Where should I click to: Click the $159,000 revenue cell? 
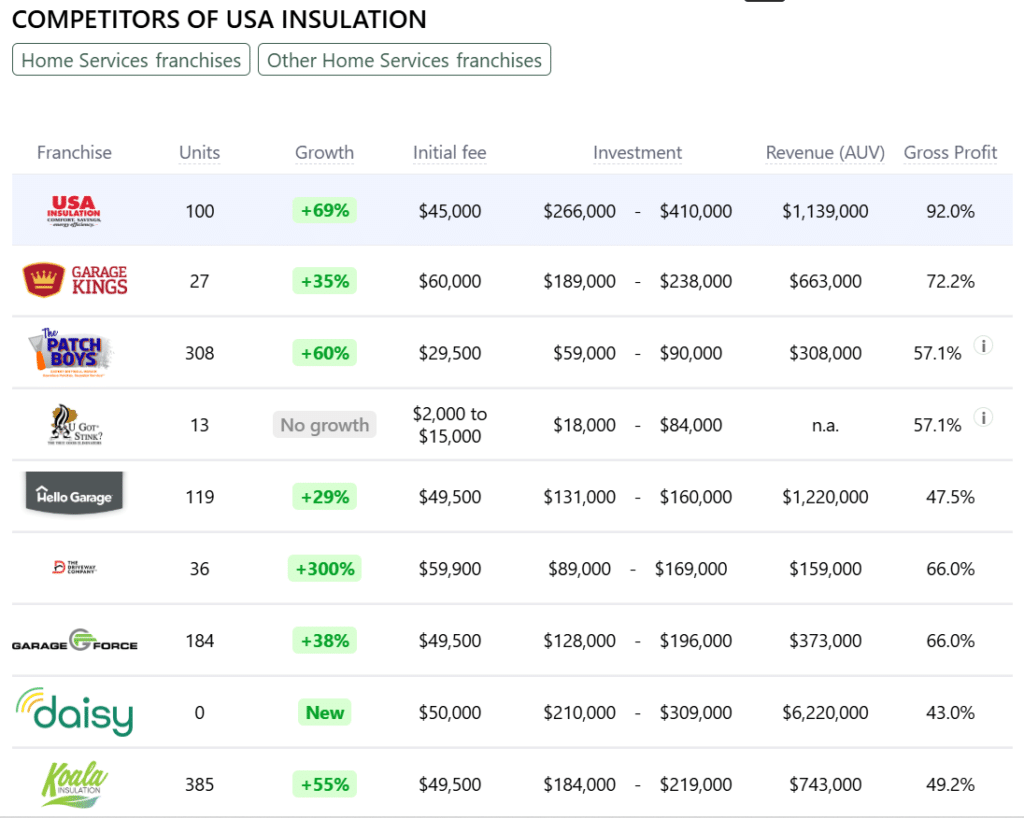(x=825, y=569)
